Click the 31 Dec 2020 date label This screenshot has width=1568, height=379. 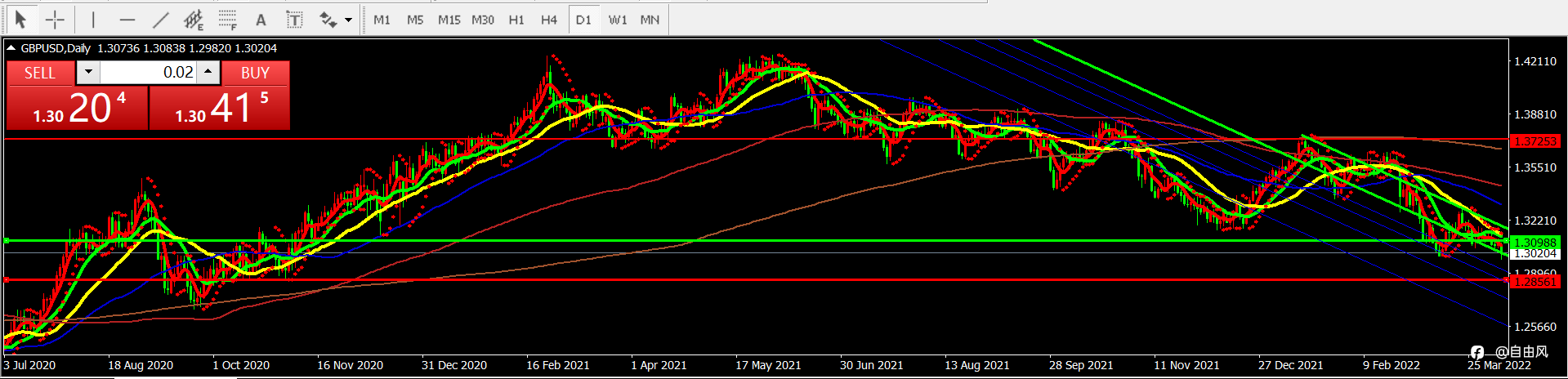tap(454, 365)
